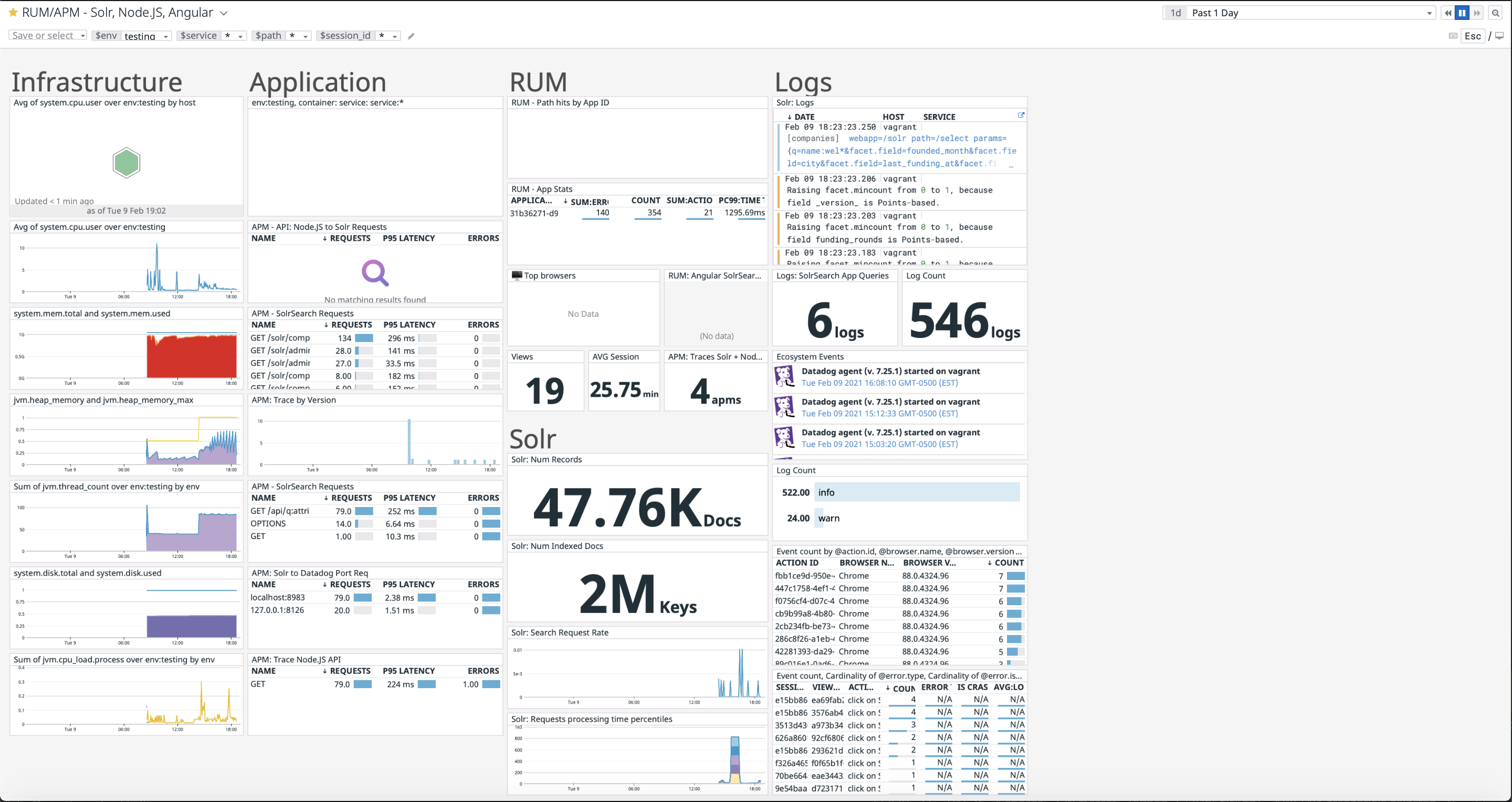Screen dimensions: 1512x802
Task: Pause live dashboard updates
Action: pos(1462,13)
